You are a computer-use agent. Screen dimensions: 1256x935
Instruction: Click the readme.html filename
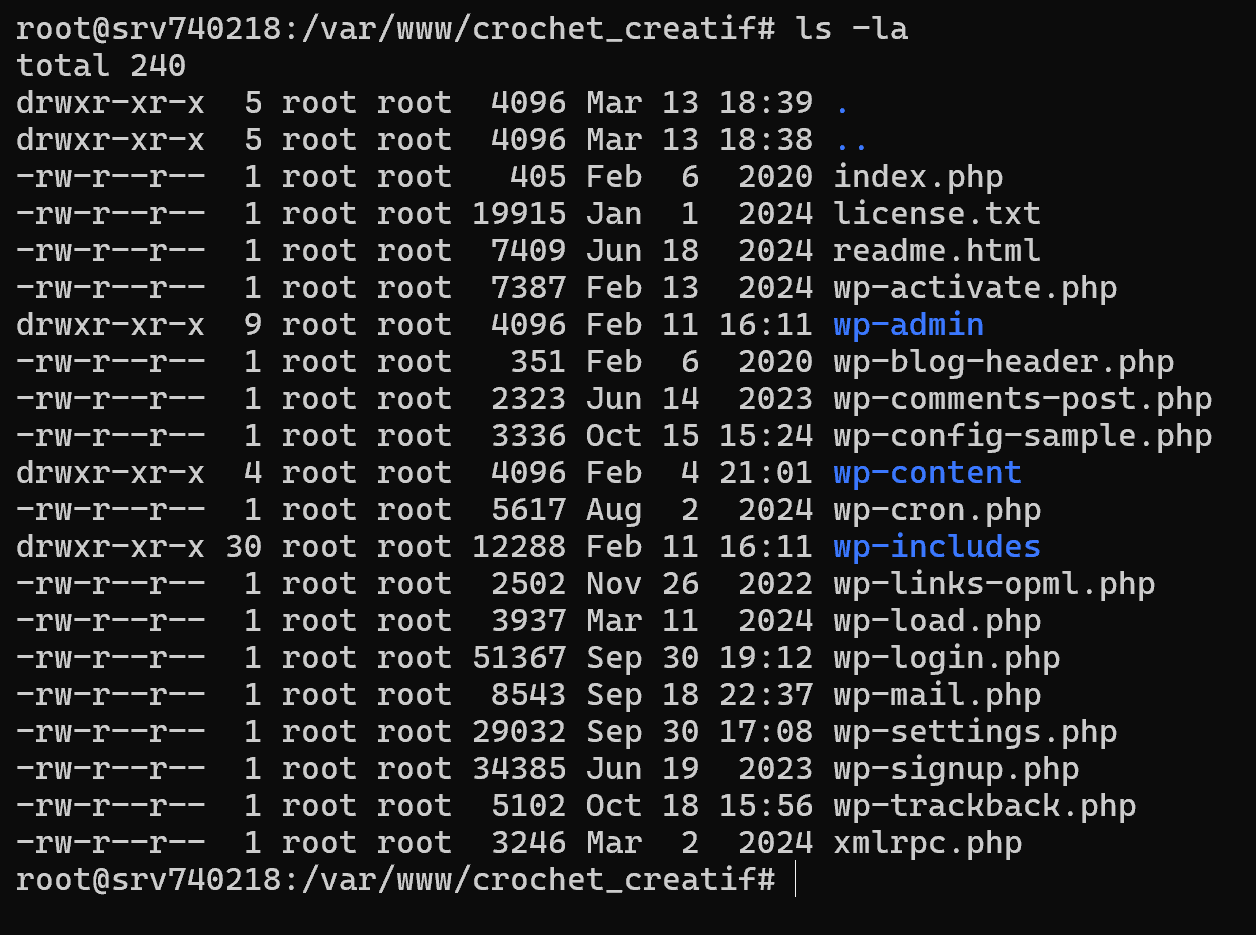[x=937, y=251]
